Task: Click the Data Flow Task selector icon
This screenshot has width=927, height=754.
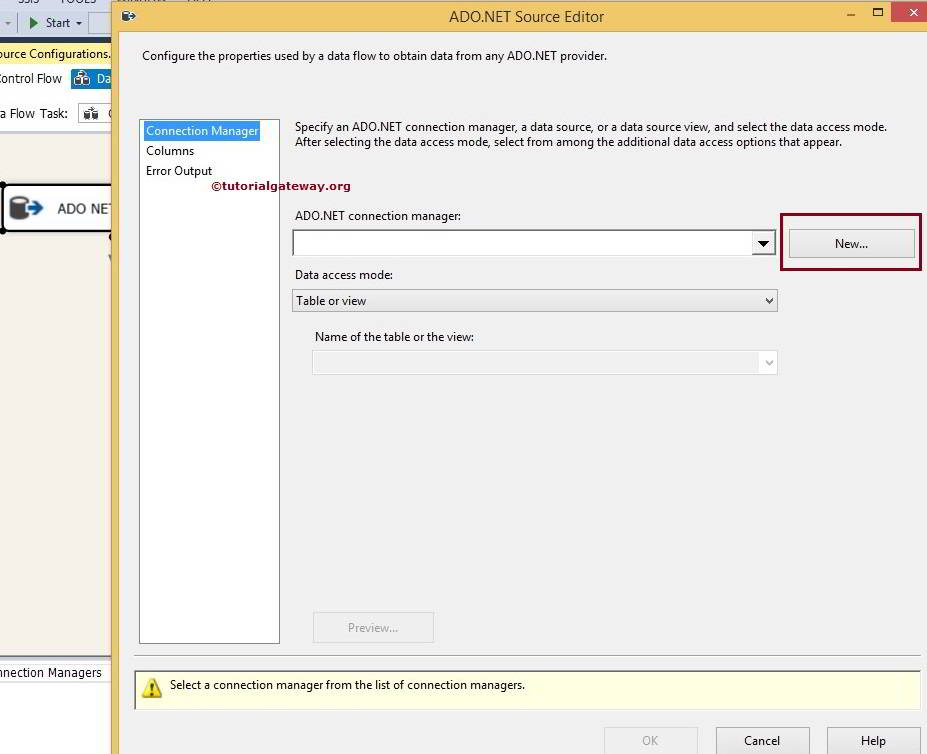Action: coord(90,114)
